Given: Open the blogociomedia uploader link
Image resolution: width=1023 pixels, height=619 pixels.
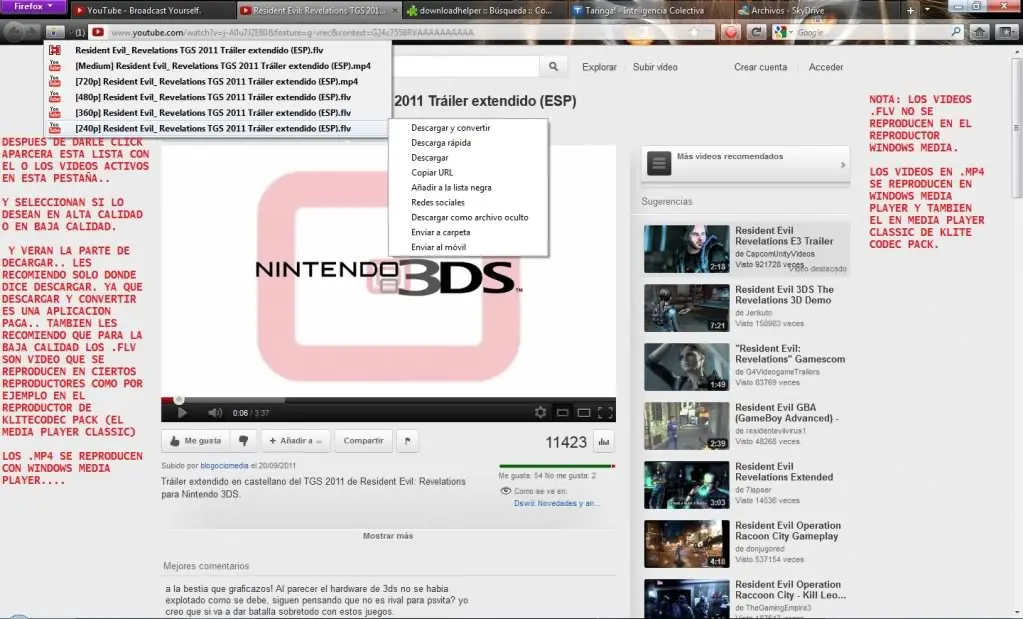Looking at the screenshot, I should click(224, 466).
